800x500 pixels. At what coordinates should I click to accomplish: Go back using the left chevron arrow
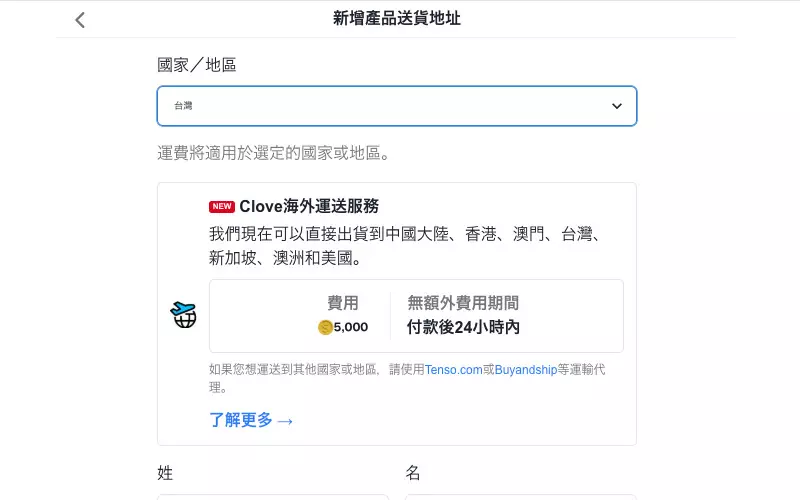coord(80,20)
